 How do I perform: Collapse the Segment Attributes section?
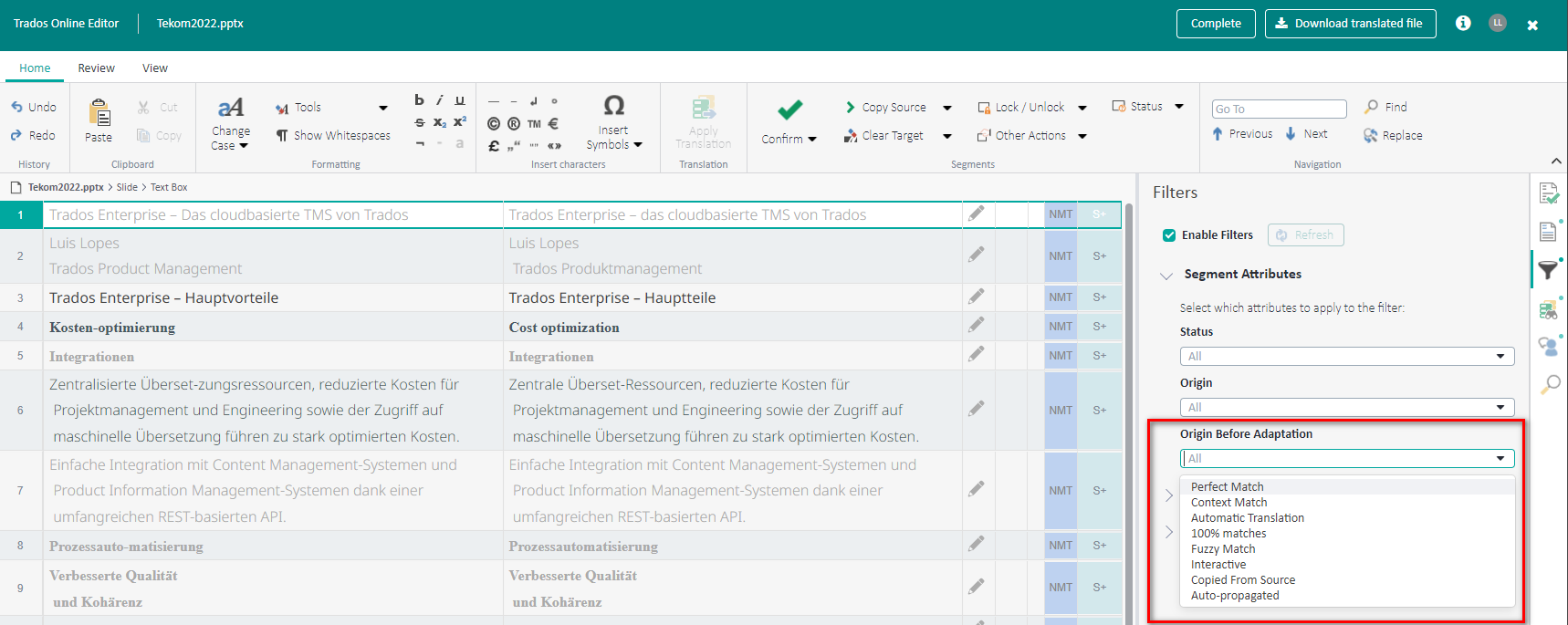[1166, 275]
